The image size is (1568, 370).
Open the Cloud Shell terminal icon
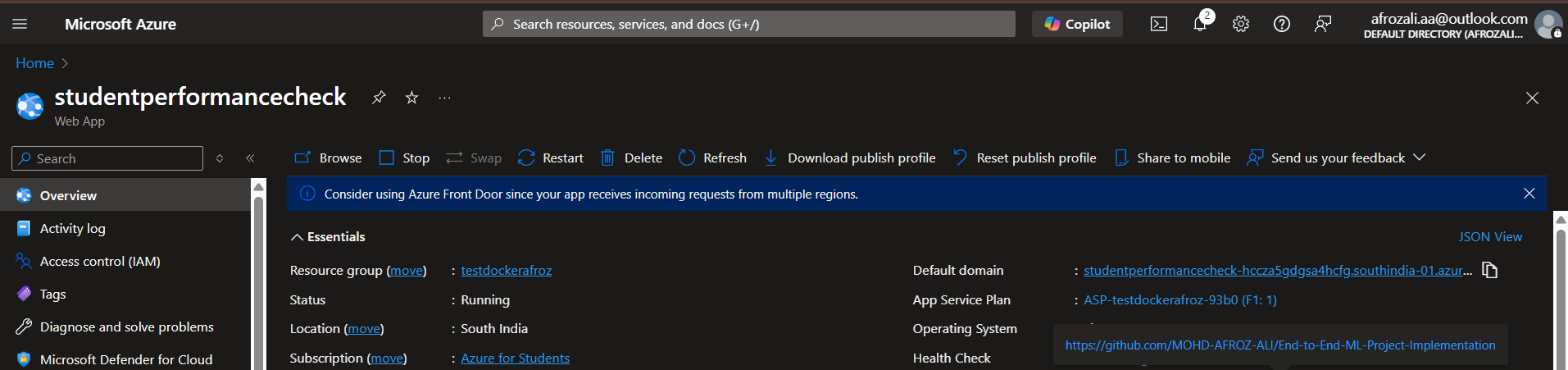point(1159,25)
